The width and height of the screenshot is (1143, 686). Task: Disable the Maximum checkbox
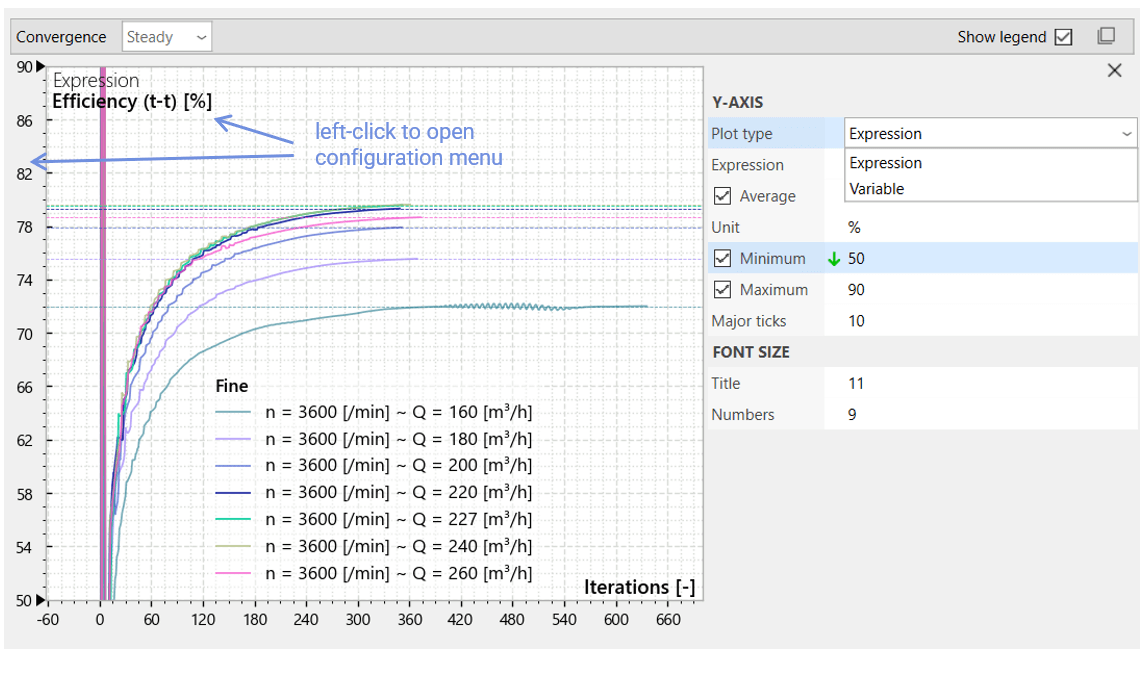point(722,289)
